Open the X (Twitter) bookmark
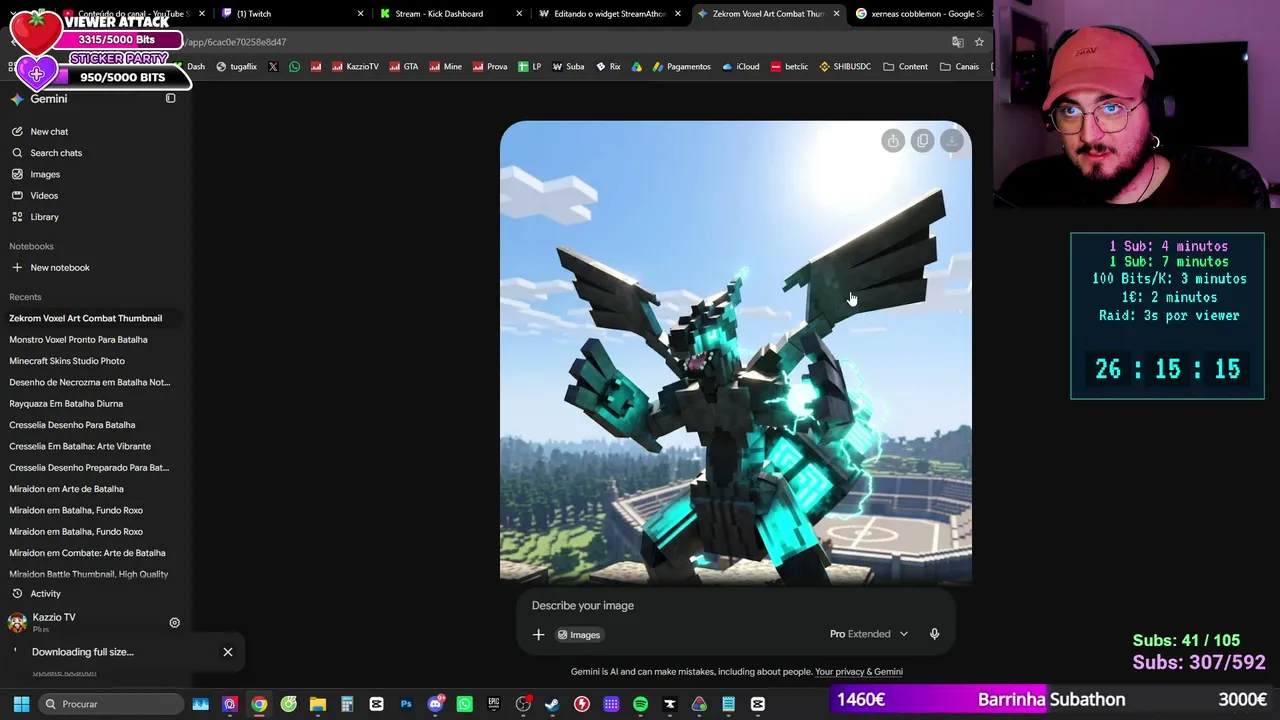The width and height of the screenshot is (1280, 720). (273, 67)
